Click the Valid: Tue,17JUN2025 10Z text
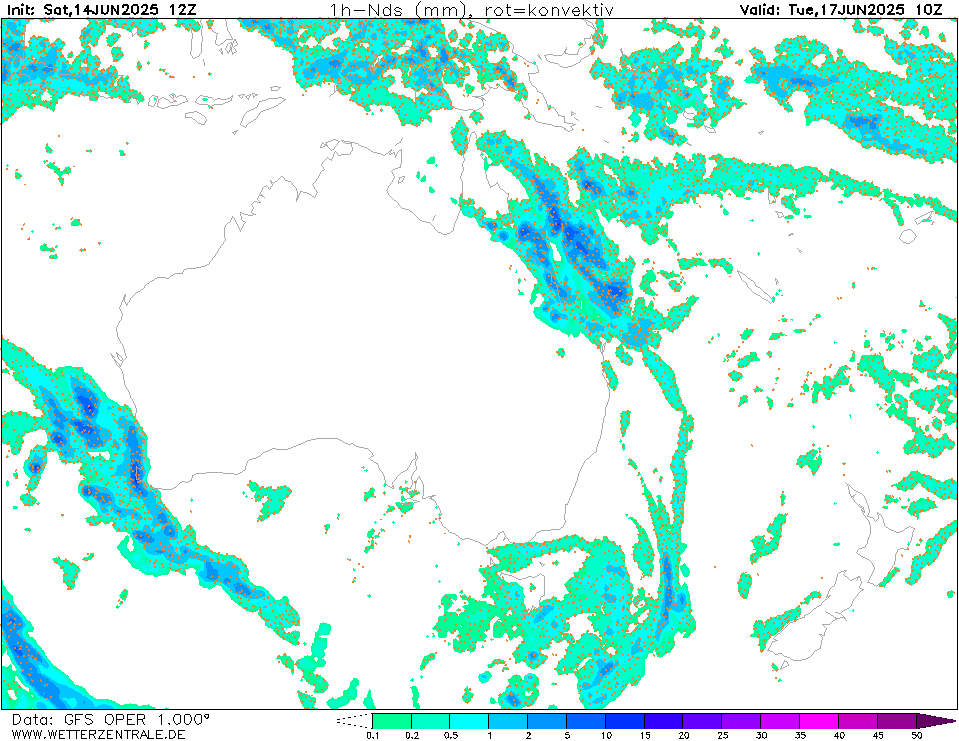 [841, 9]
